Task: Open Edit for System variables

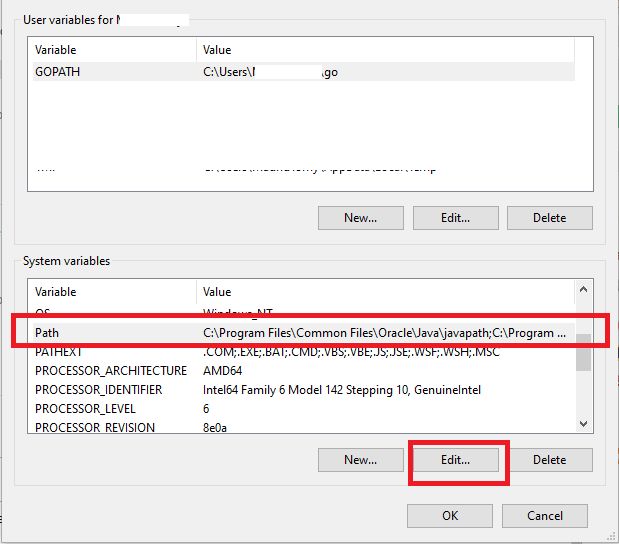Action: pyautogui.click(x=456, y=460)
